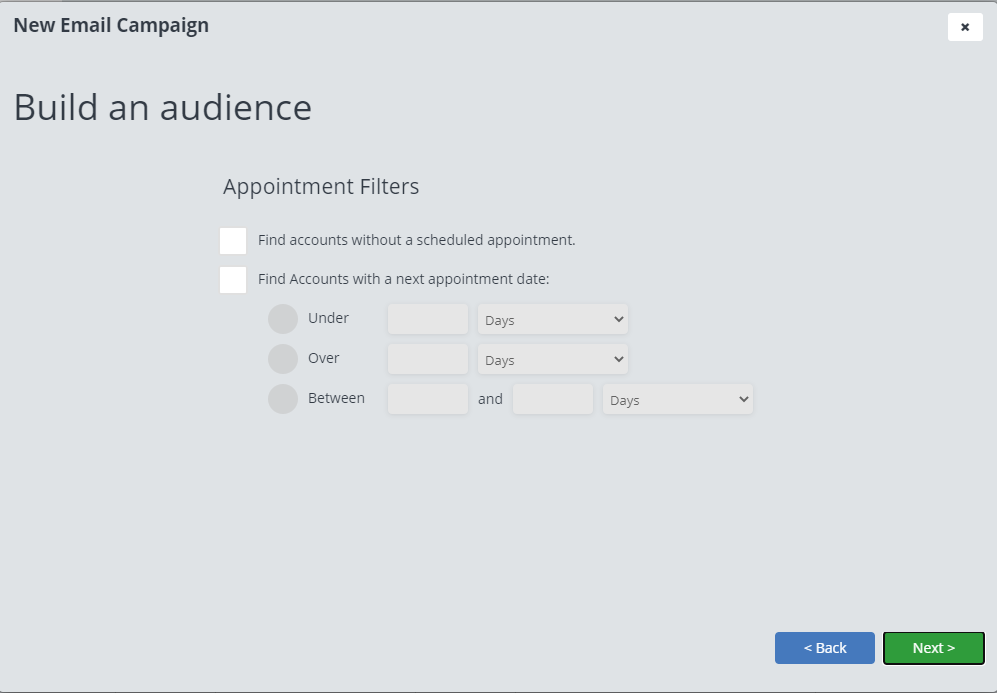The image size is (997, 693).
Task: Click the first Between value field
Action: 428,399
